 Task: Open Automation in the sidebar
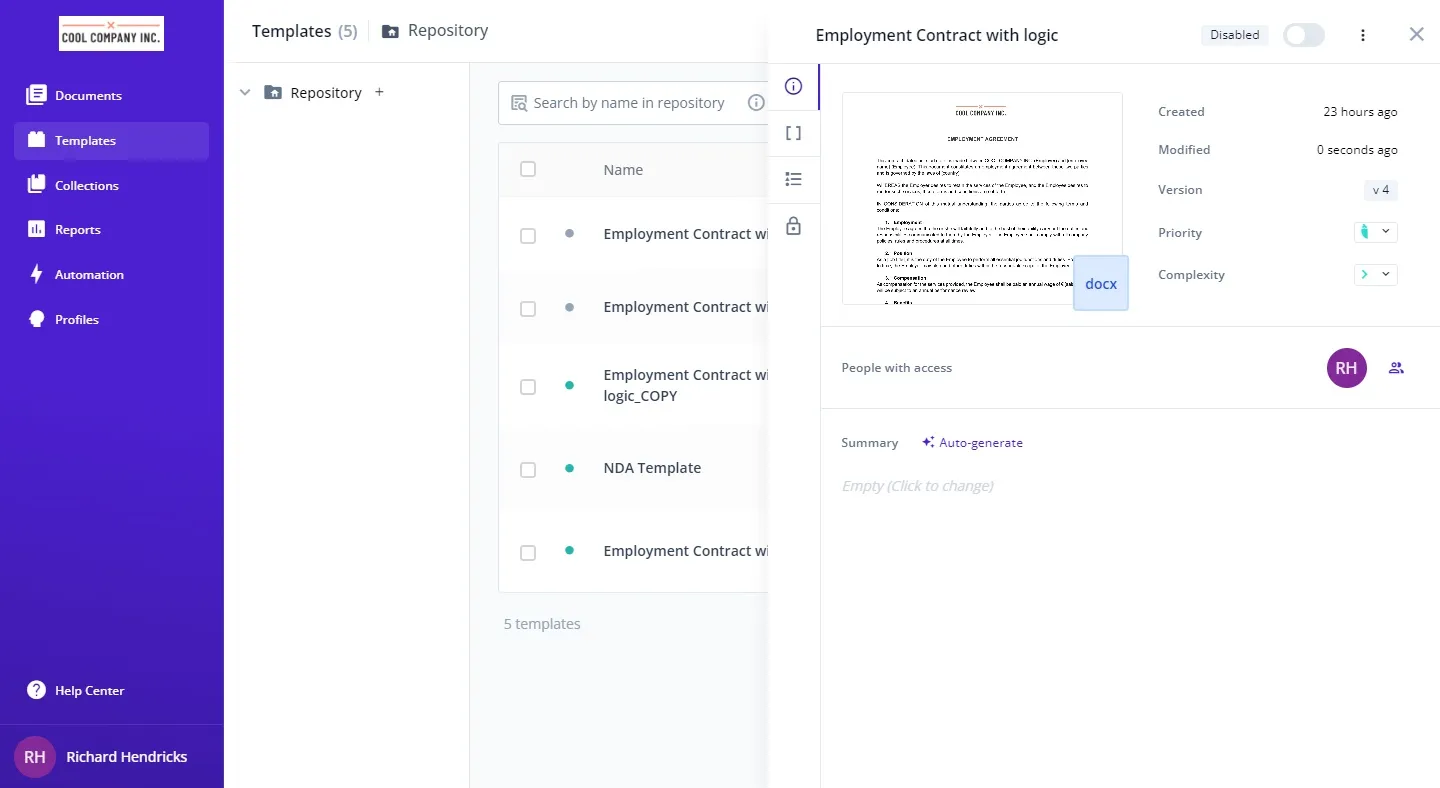click(x=89, y=275)
